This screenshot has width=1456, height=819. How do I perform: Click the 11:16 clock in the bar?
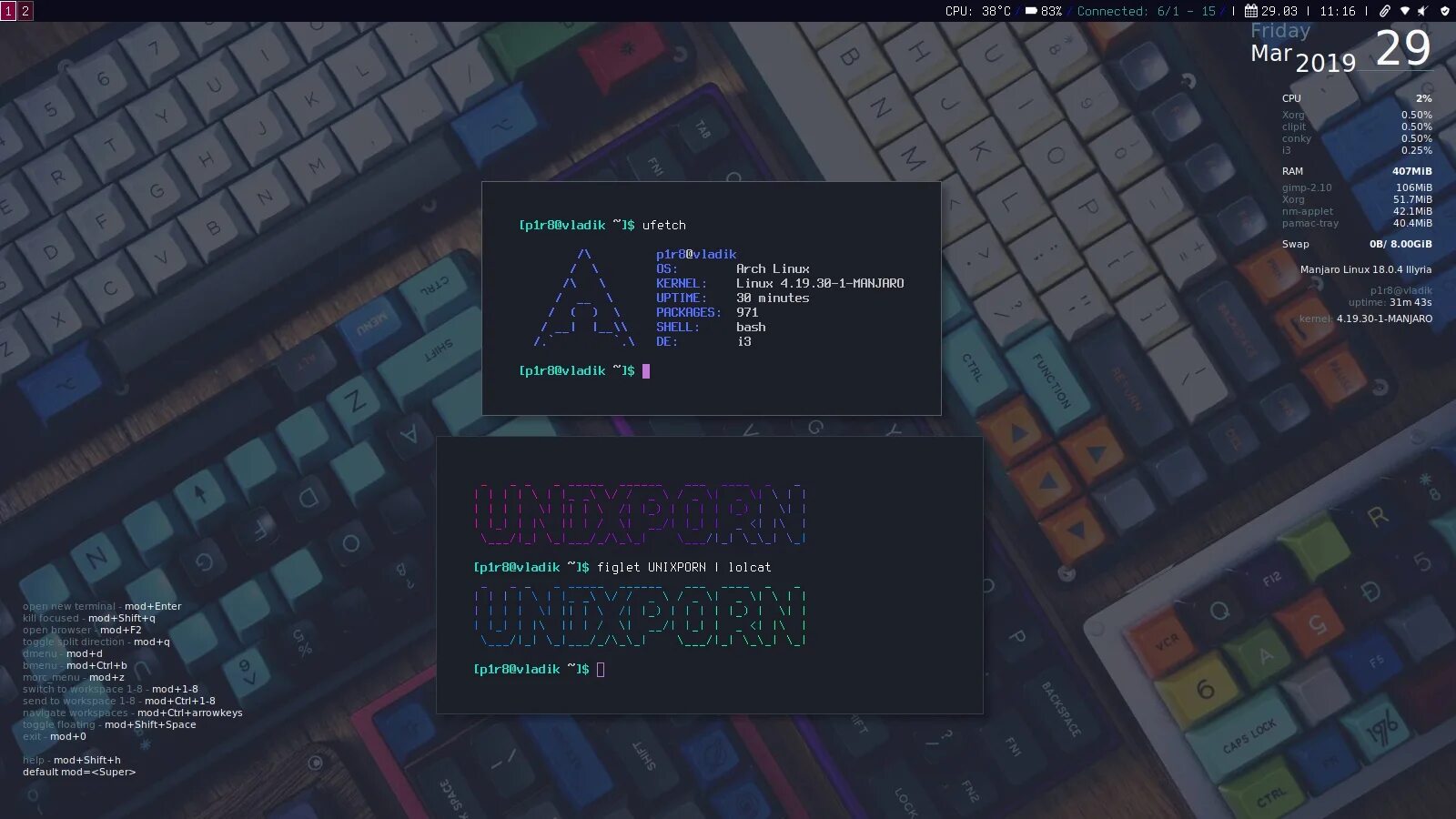point(1338,11)
